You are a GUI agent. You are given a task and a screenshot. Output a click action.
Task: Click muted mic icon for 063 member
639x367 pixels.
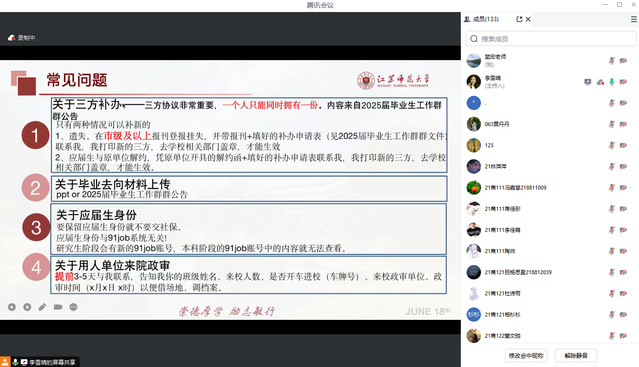[612, 124]
